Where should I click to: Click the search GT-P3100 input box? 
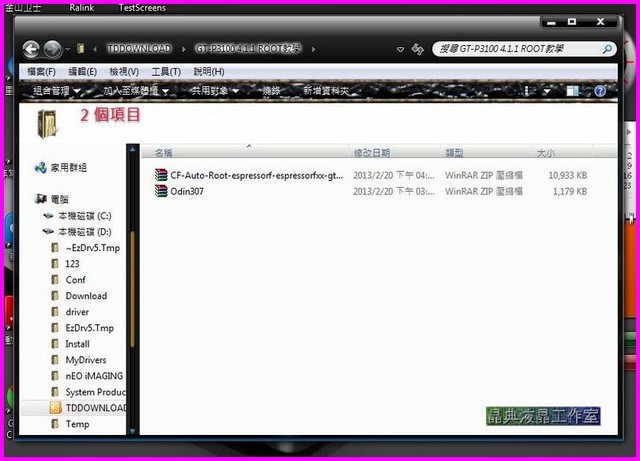click(520, 48)
